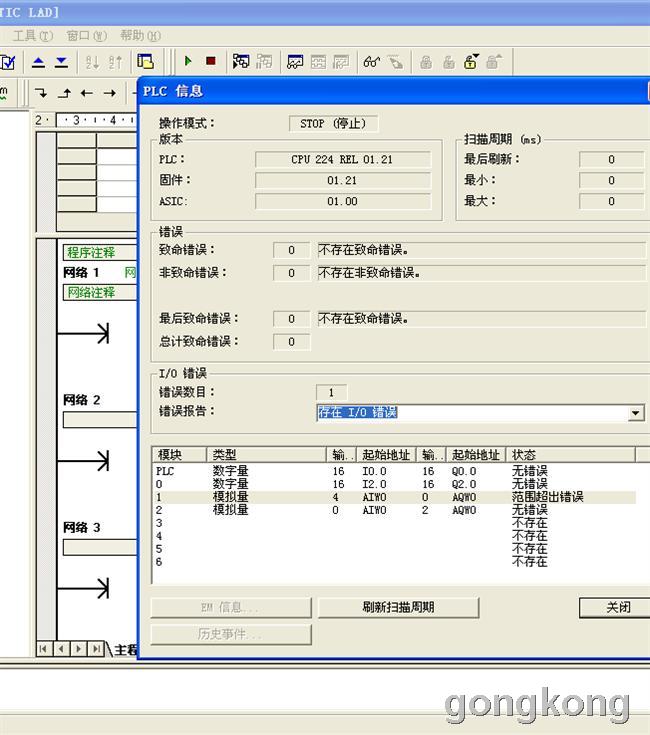650x735 pixels.
Task: Click the 刷新扫描周期 button
Action: tap(398, 608)
